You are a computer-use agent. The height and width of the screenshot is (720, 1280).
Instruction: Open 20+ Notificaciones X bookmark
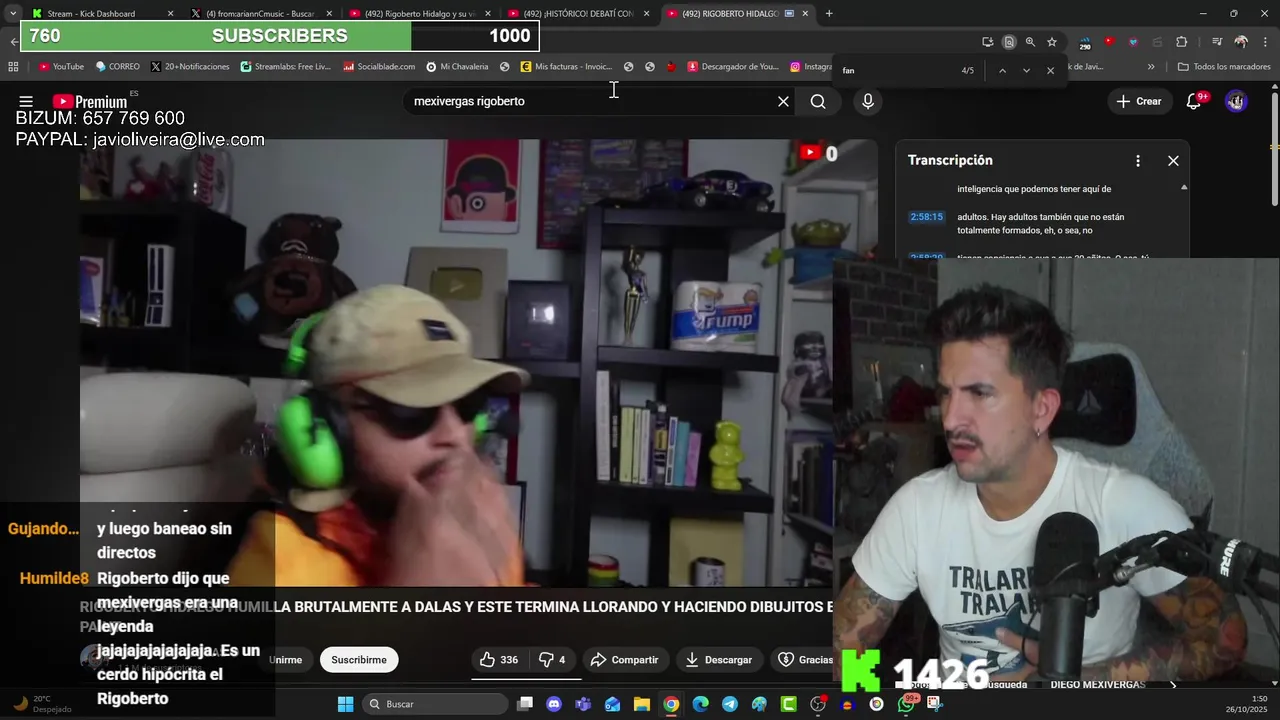190,67
